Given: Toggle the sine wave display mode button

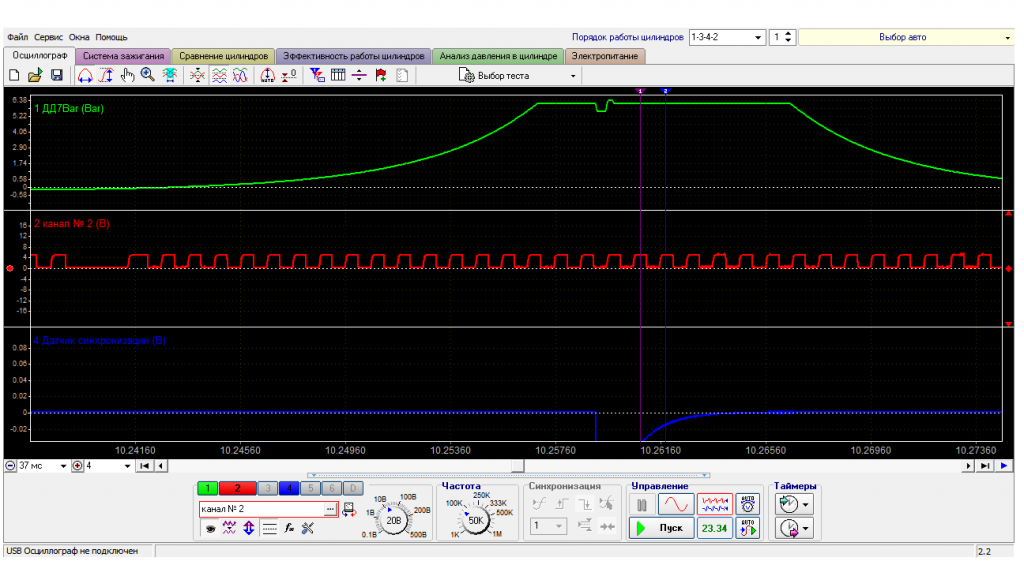Looking at the screenshot, I should (676, 504).
